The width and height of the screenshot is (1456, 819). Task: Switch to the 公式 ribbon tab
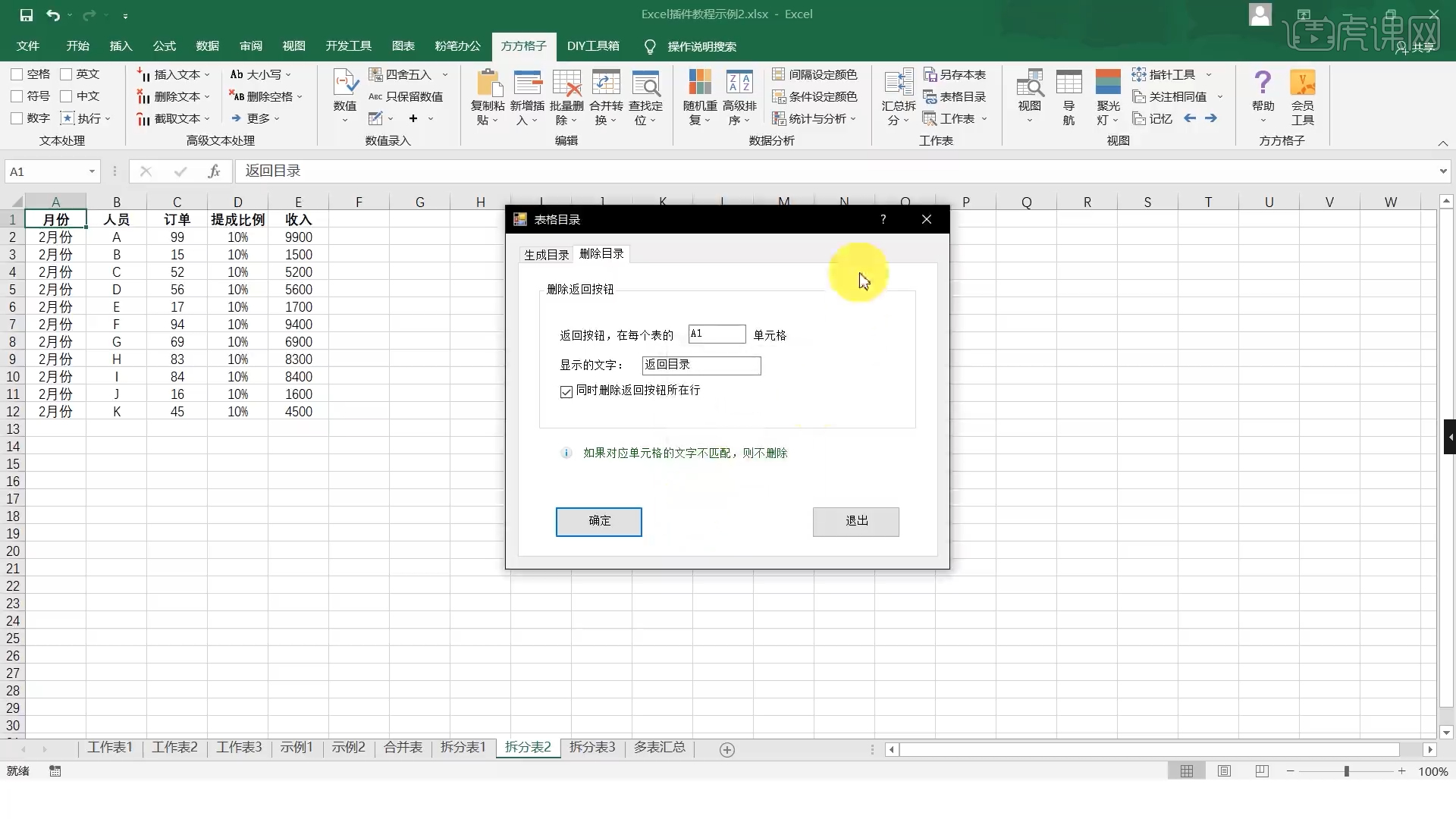[x=164, y=46]
